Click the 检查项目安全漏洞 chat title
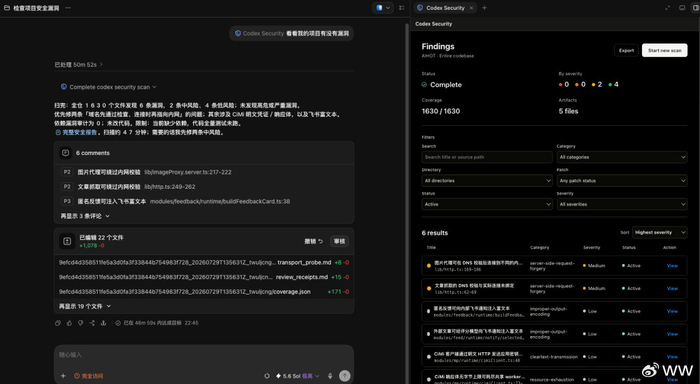This screenshot has height=384, width=700. pos(36,8)
